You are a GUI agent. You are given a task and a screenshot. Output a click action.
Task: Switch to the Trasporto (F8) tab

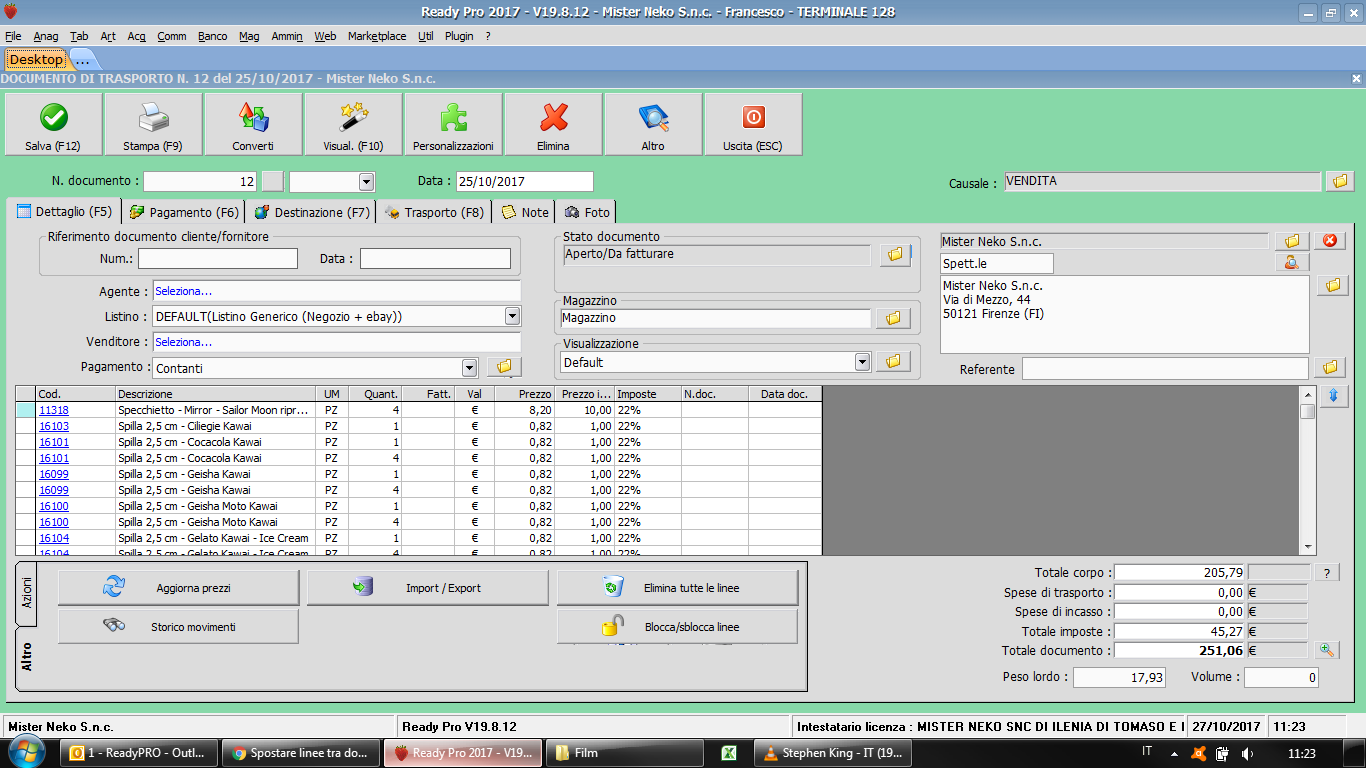click(434, 212)
